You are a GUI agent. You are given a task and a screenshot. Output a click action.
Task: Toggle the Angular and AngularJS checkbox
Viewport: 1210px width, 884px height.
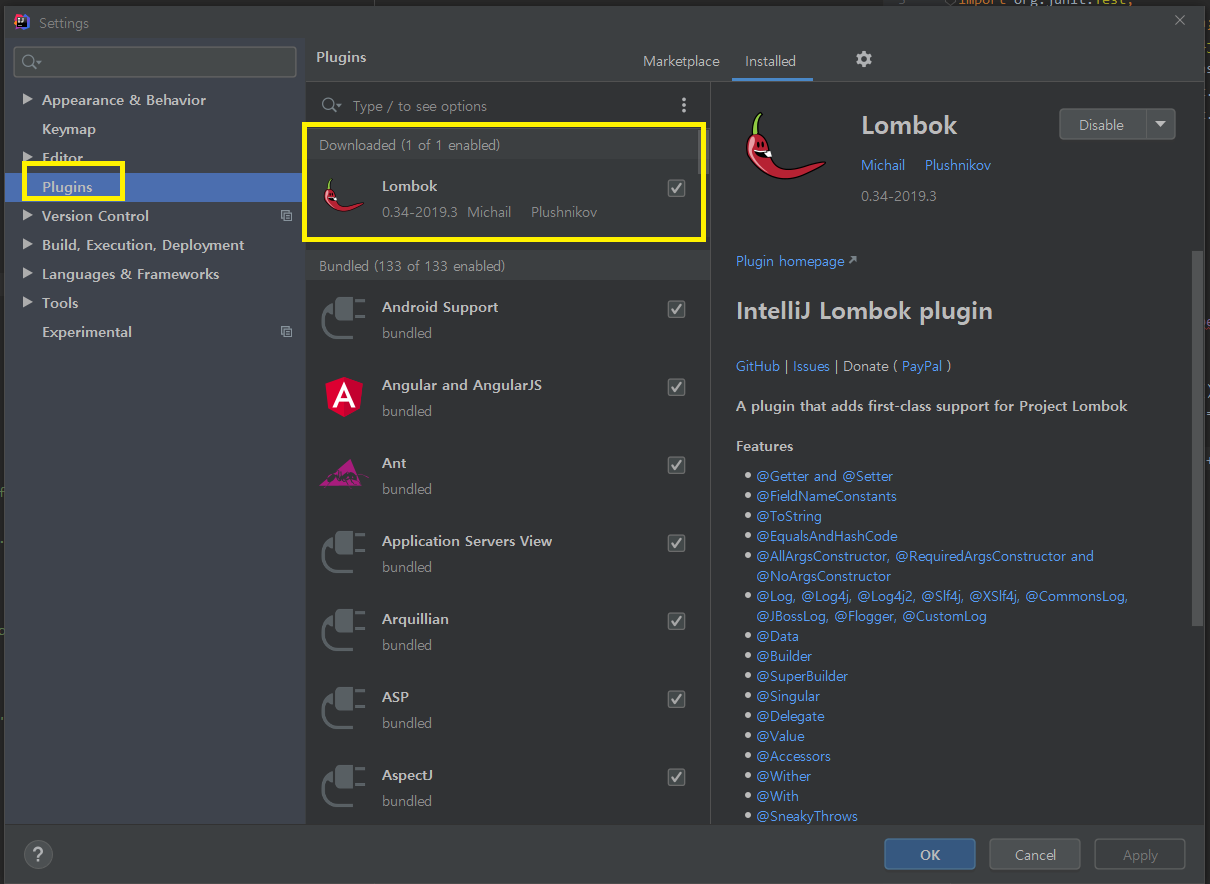[677, 387]
